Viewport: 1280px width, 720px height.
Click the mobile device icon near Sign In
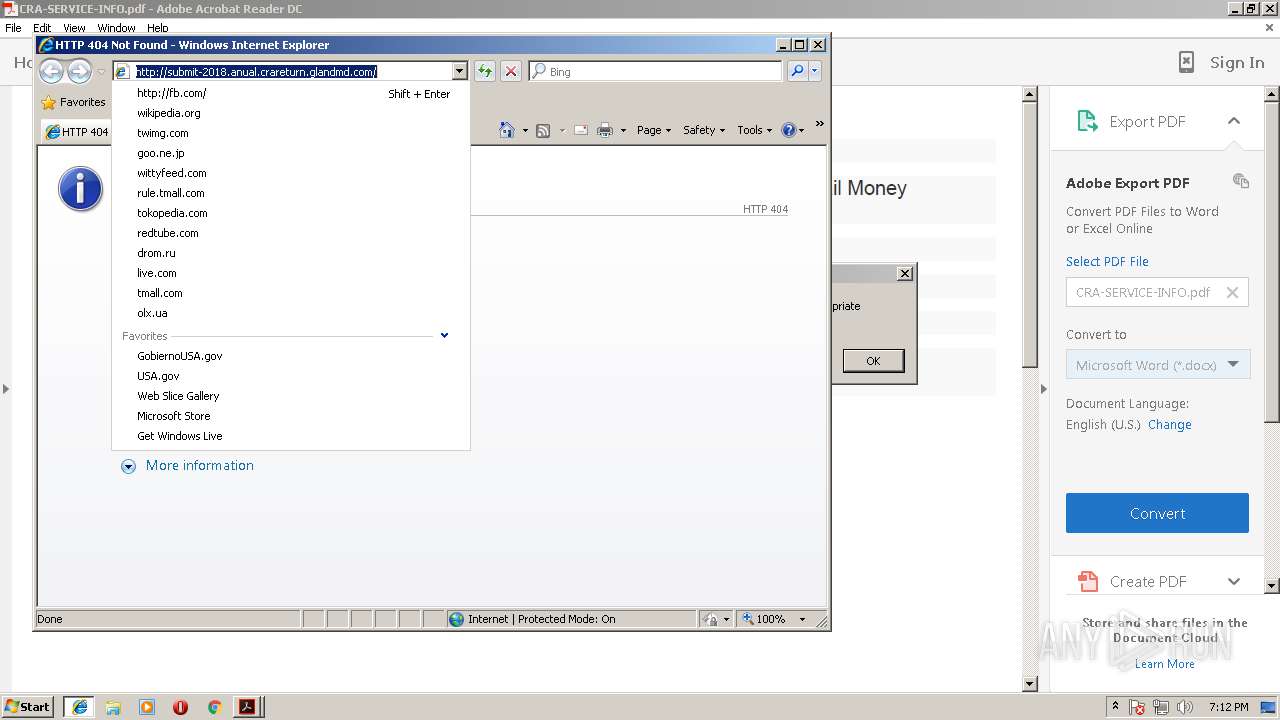1186,62
